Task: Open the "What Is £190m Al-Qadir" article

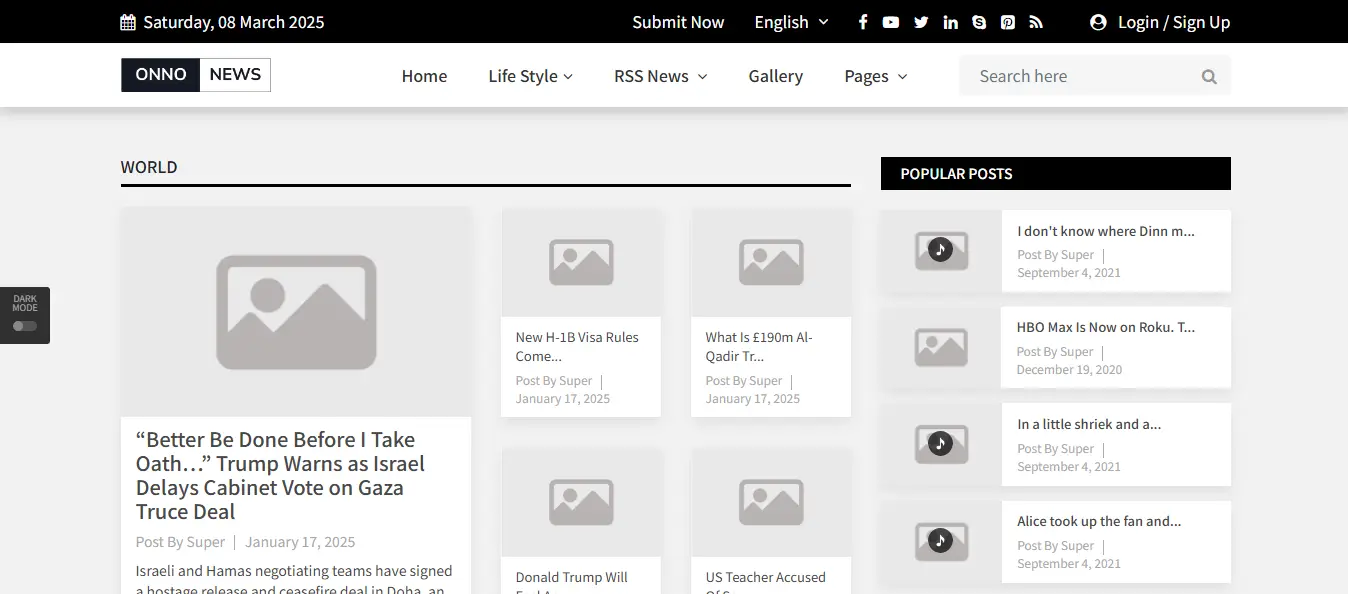Action: click(x=759, y=346)
